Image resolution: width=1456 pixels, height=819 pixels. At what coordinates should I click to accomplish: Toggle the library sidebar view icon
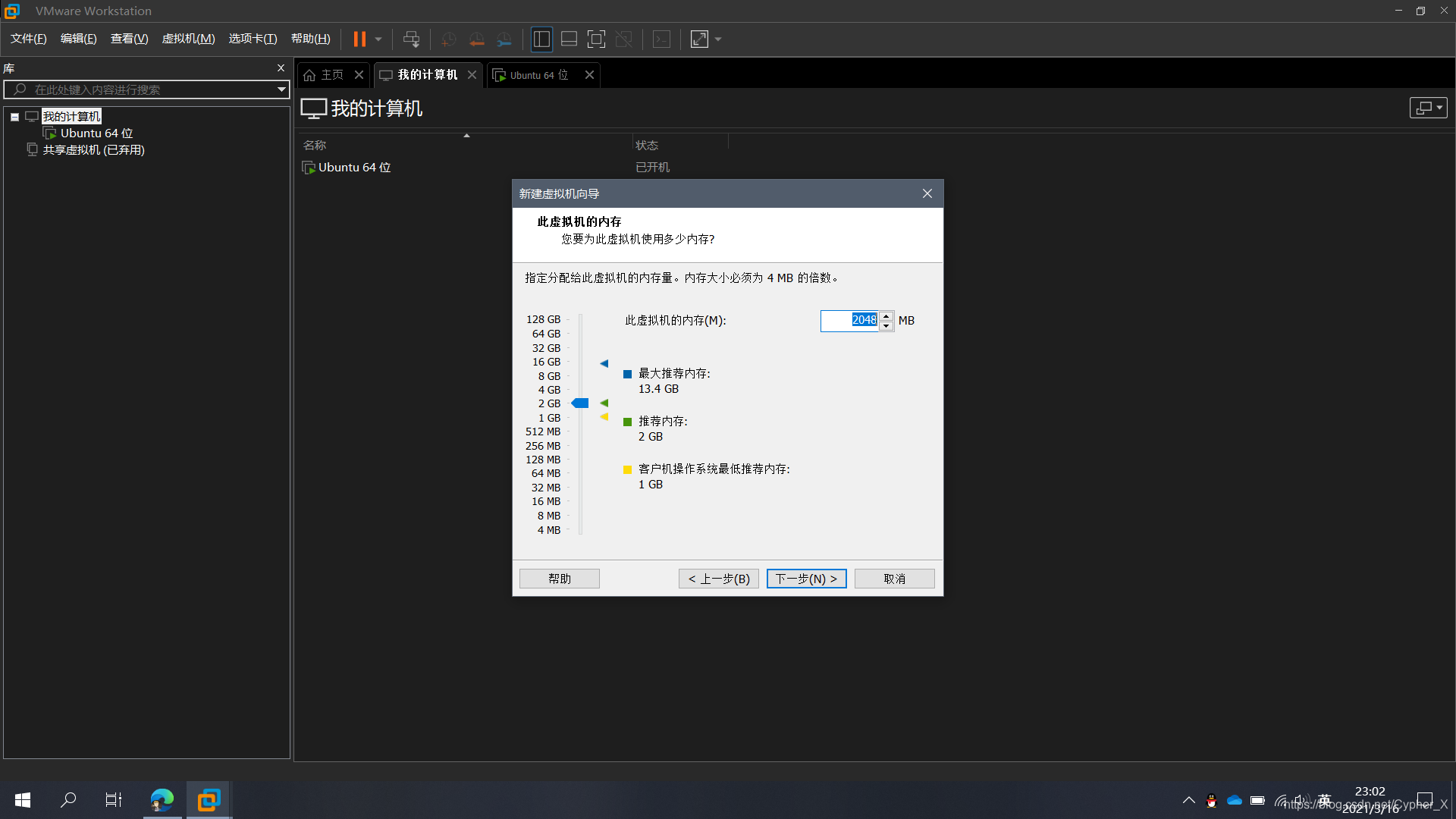pyautogui.click(x=541, y=39)
